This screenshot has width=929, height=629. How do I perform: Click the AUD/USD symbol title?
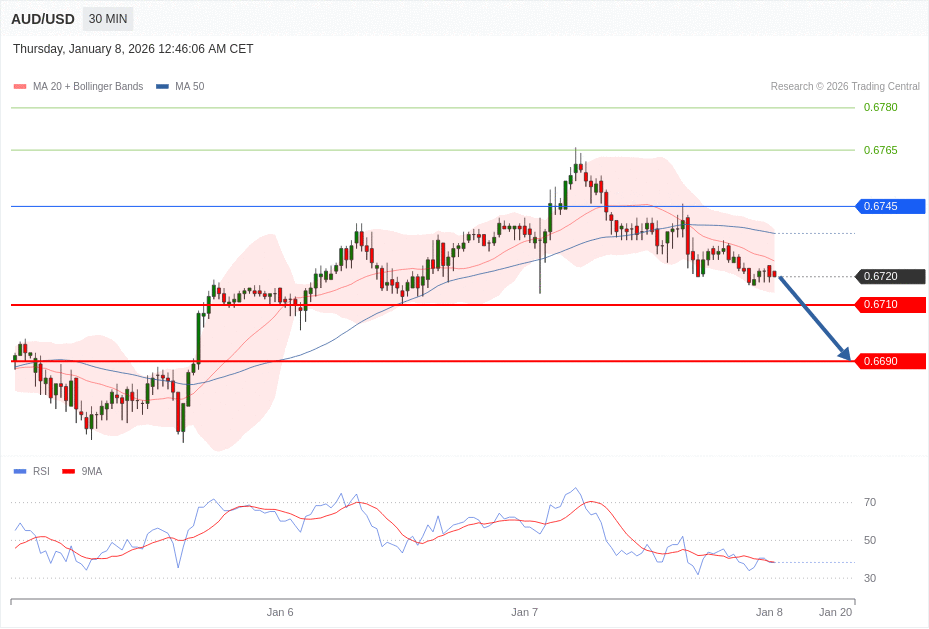coord(43,18)
